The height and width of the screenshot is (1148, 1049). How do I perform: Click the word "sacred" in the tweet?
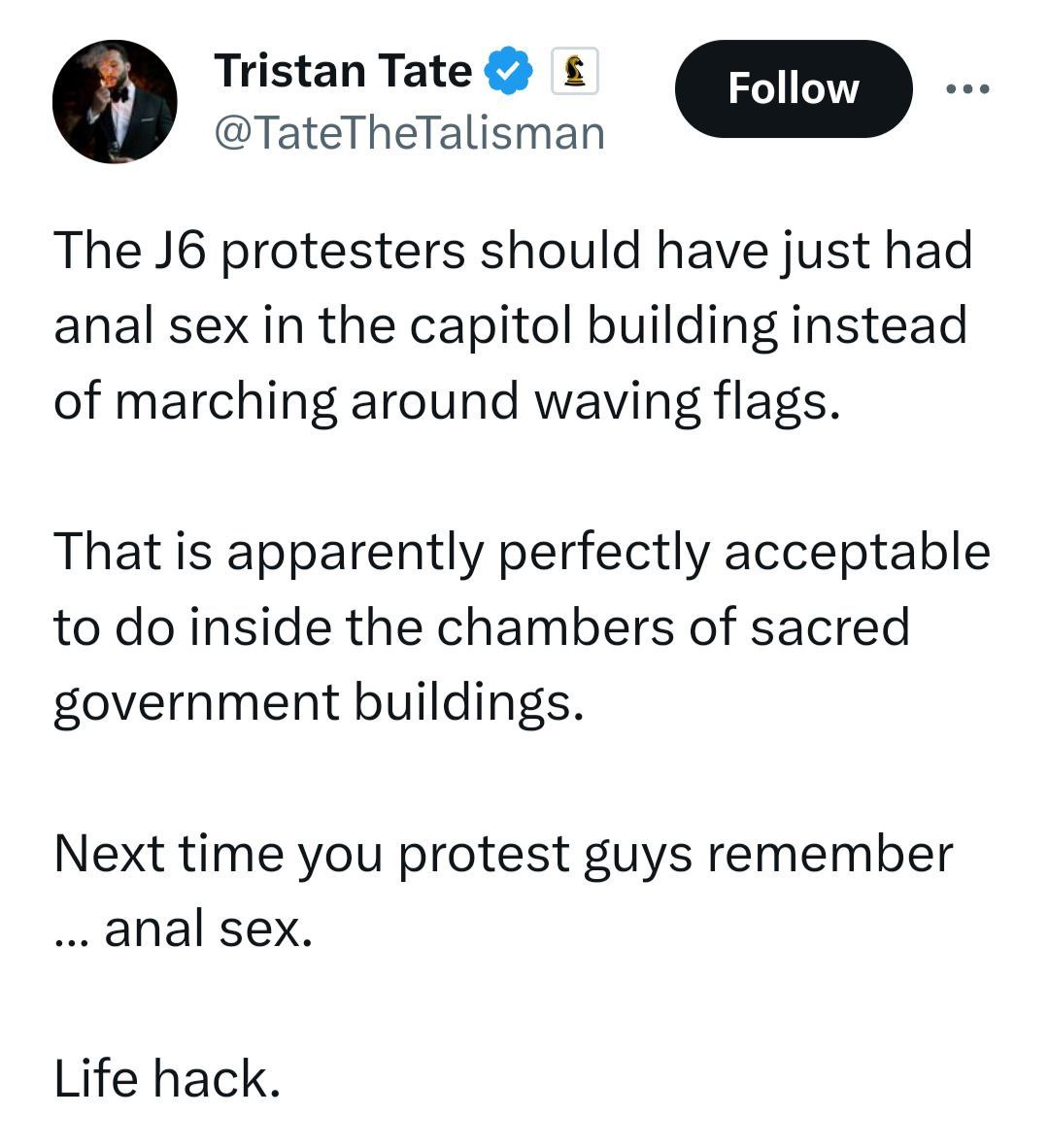(829, 626)
